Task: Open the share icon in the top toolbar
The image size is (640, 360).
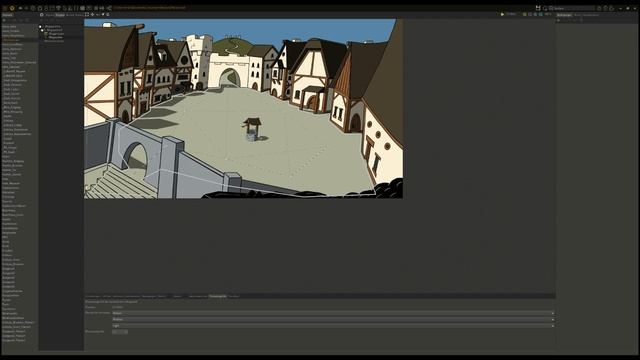Action: [109, 8]
